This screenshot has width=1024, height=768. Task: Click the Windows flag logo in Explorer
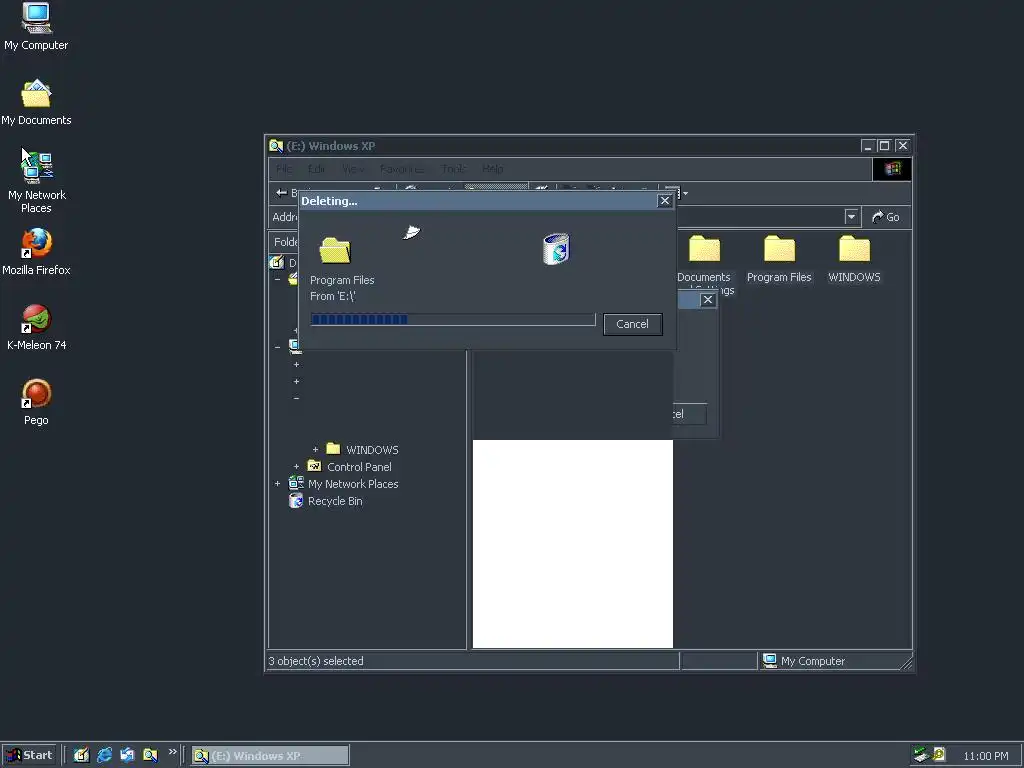(892, 169)
